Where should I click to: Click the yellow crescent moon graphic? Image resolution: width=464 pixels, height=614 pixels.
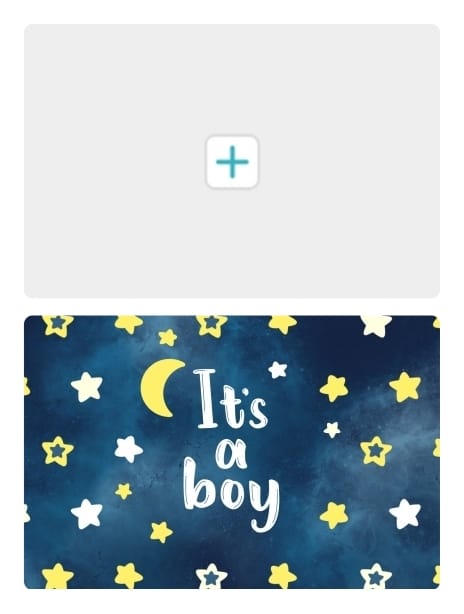(162, 388)
